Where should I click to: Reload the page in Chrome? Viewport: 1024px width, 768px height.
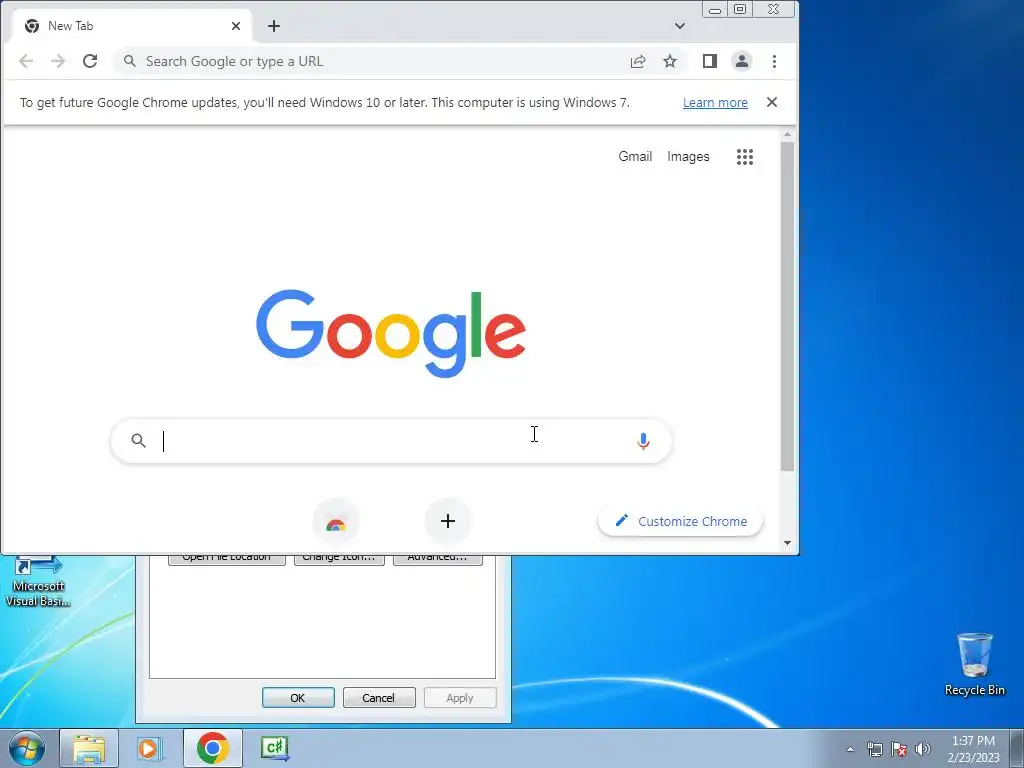coord(90,61)
